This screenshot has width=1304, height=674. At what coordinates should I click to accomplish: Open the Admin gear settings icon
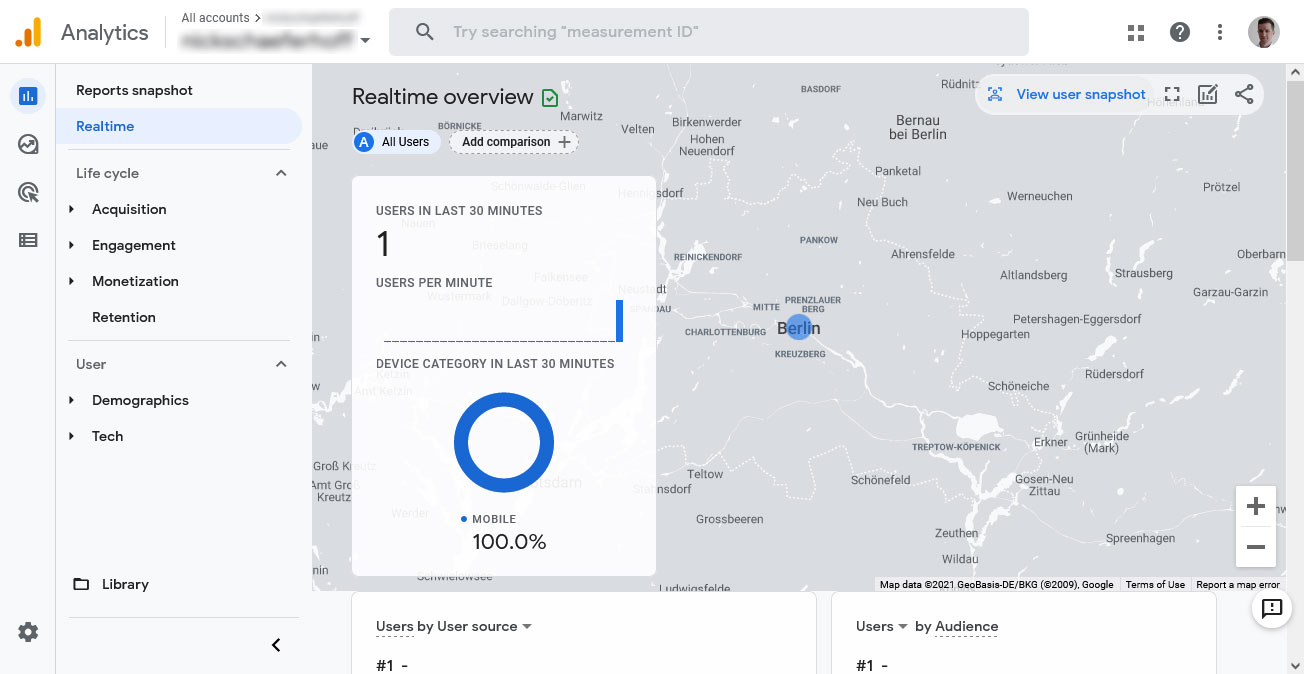[x=28, y=632]
